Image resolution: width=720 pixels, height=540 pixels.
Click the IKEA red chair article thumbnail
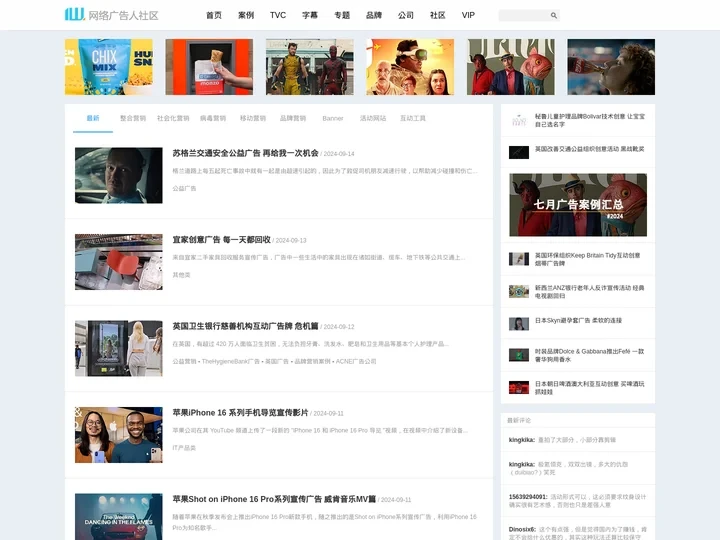(118, 262)
